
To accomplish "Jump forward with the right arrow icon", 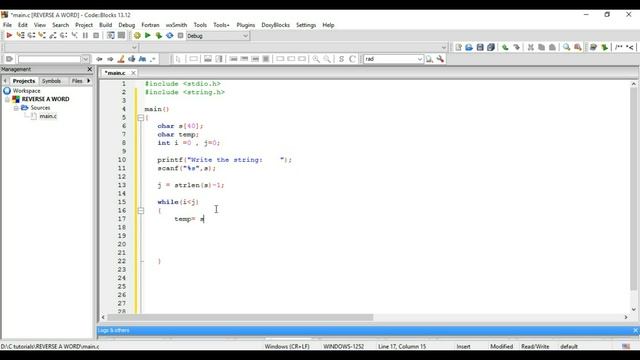I will [x=110, y=59].
